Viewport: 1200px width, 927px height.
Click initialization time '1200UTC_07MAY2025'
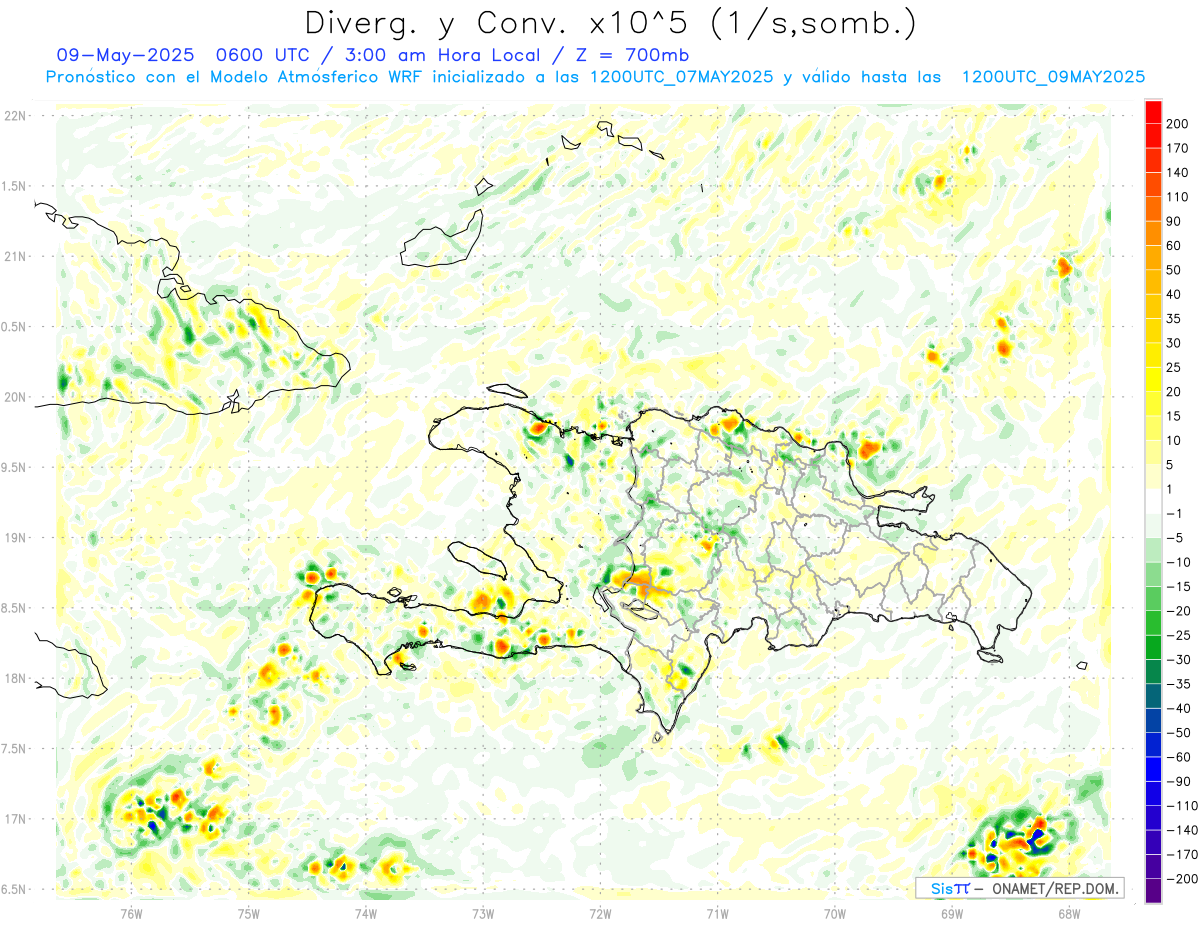pos(681,77)
